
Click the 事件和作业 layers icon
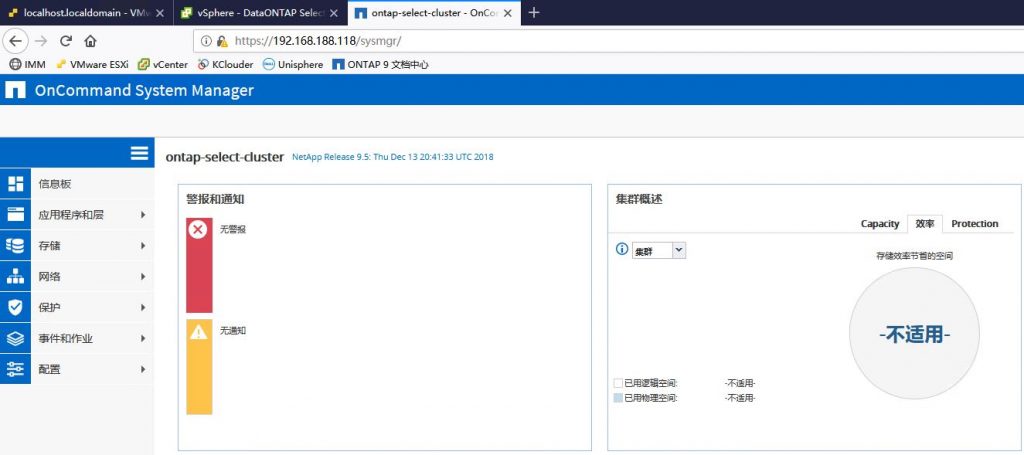coord(15,338)
